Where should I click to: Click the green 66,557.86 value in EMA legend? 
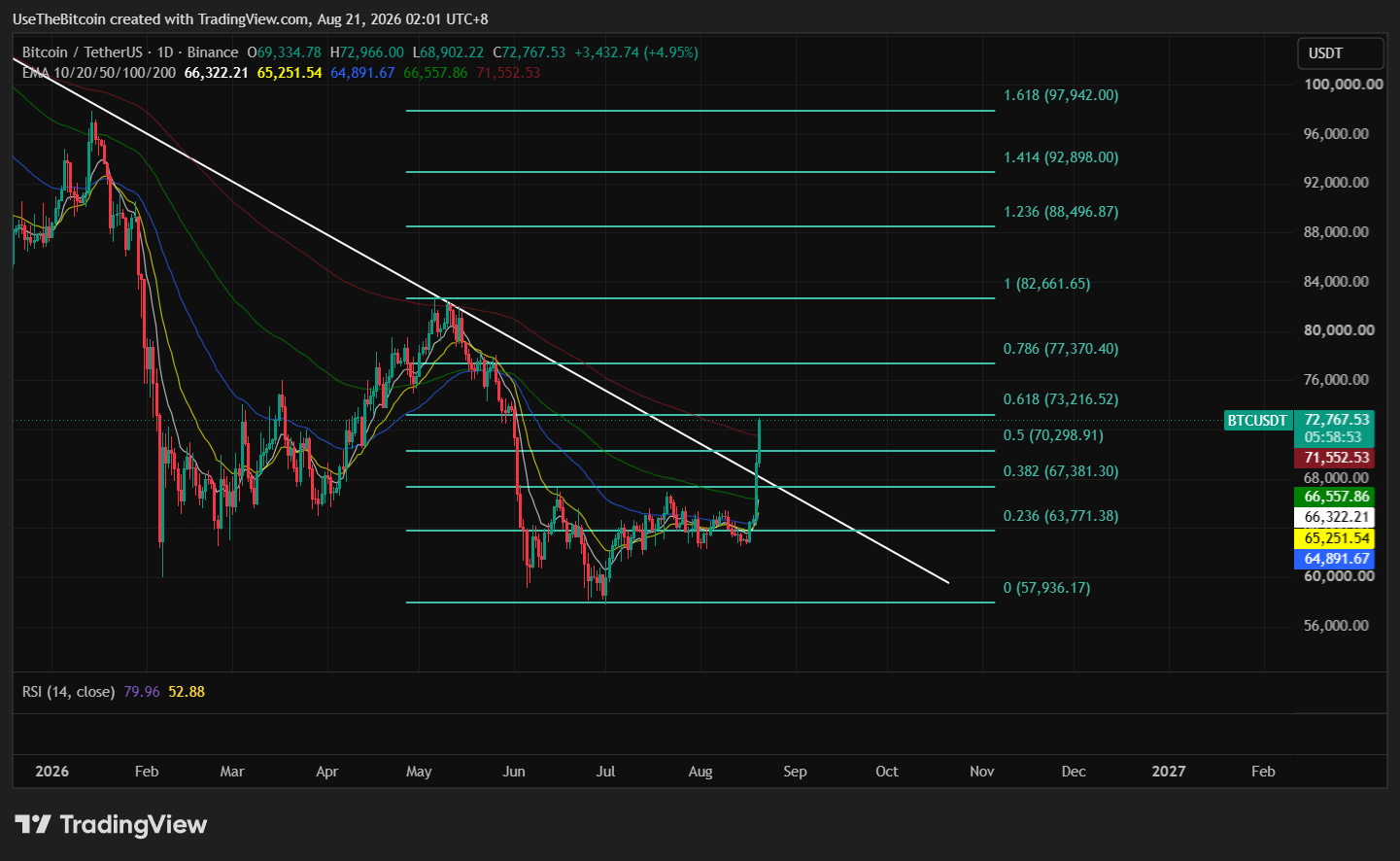coord(435,73)
